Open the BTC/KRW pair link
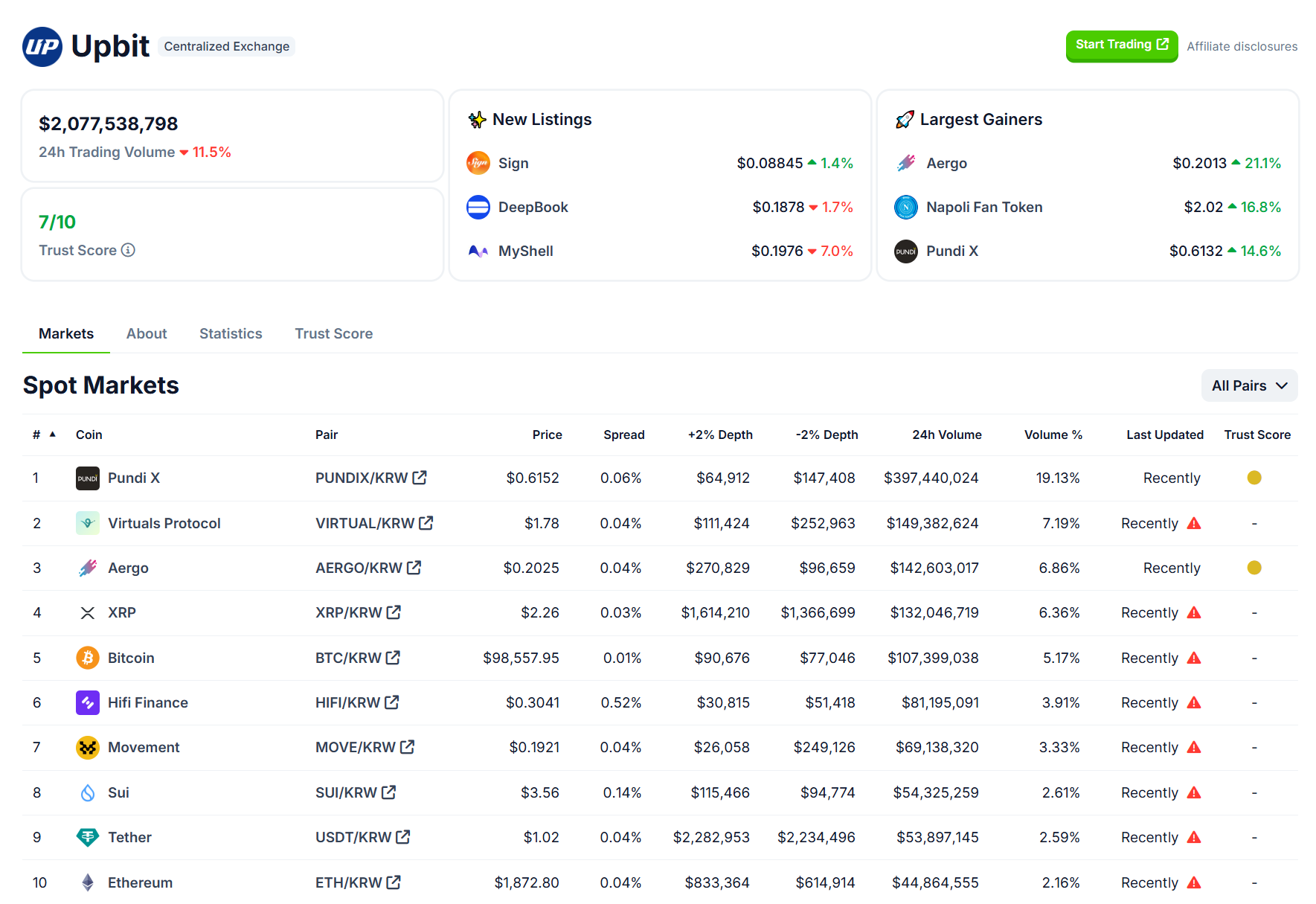Image resolution: width=1316 pixels, height=904 pixels. [x=358, y=658]
